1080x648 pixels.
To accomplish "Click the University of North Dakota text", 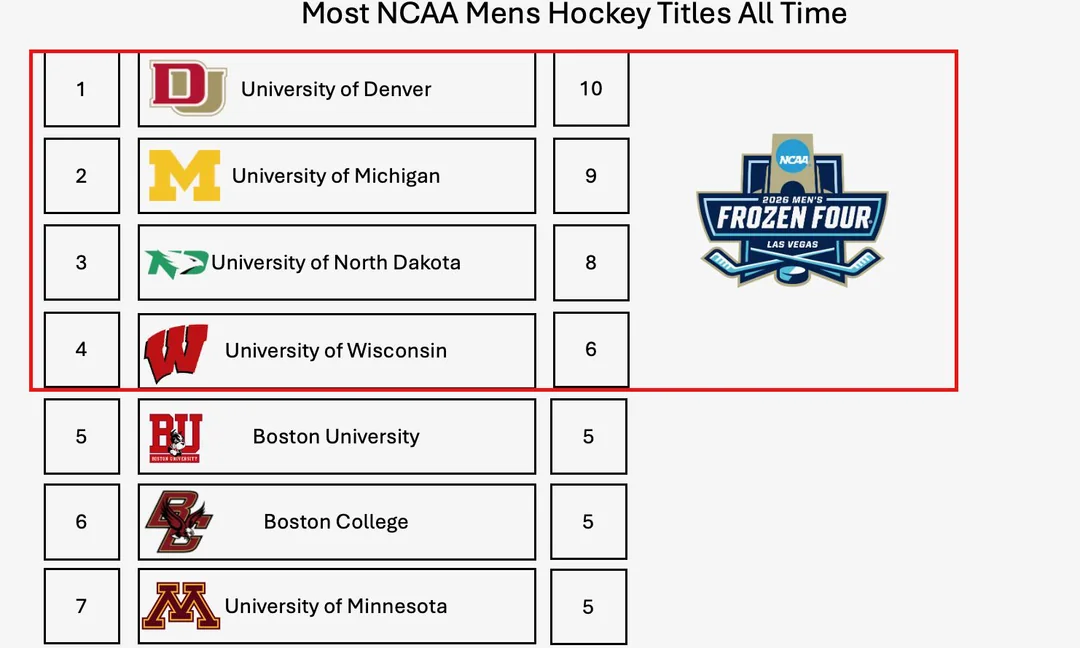I will pyautogui.click(x=336, y=263).
